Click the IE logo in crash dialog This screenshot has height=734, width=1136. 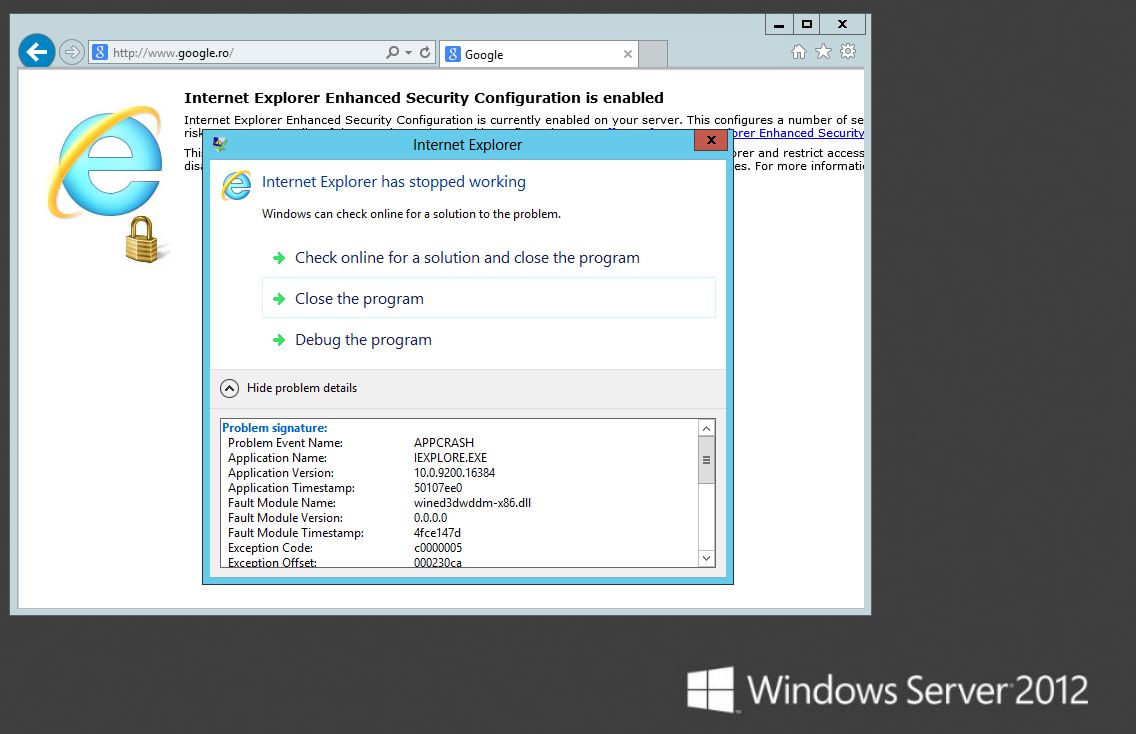pos(236,185)
